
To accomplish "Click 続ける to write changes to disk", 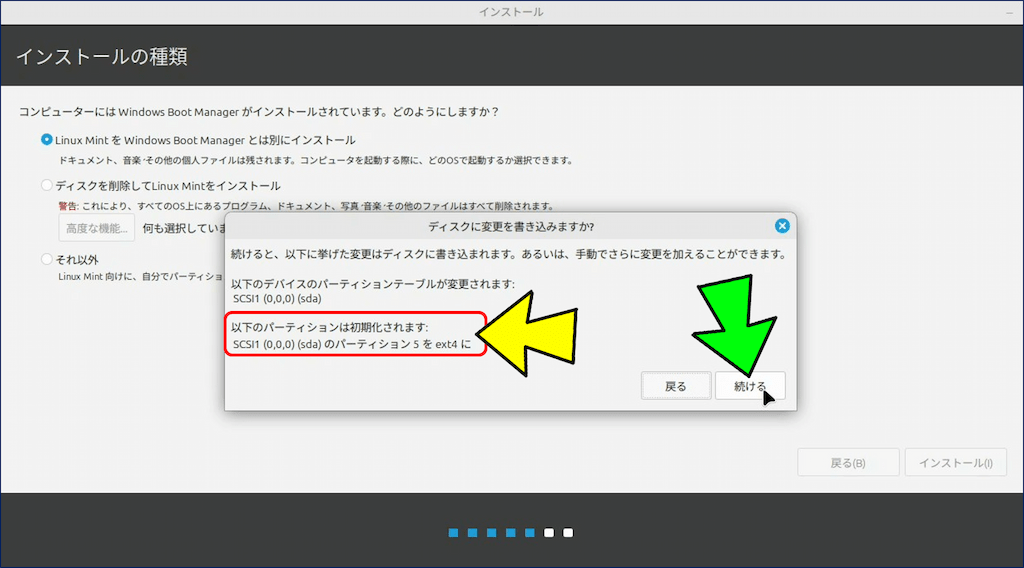I will [750, 386].
